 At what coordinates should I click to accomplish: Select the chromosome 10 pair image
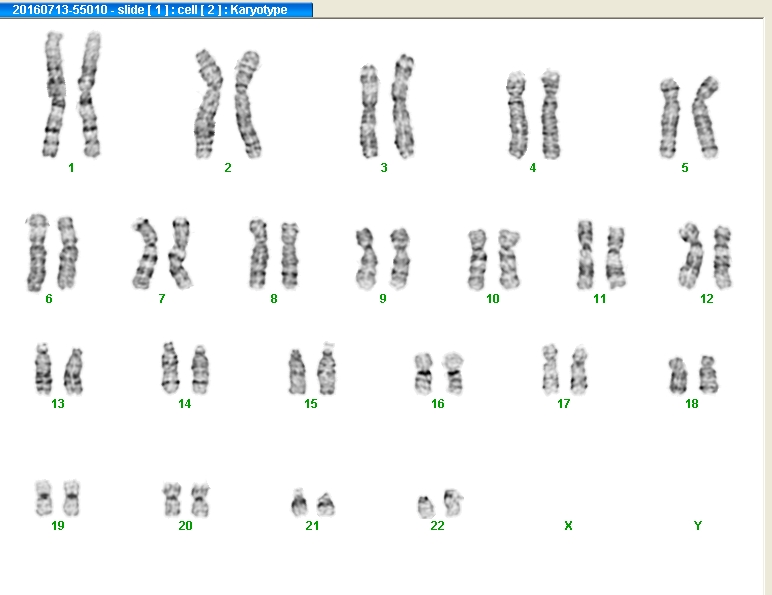494,259
